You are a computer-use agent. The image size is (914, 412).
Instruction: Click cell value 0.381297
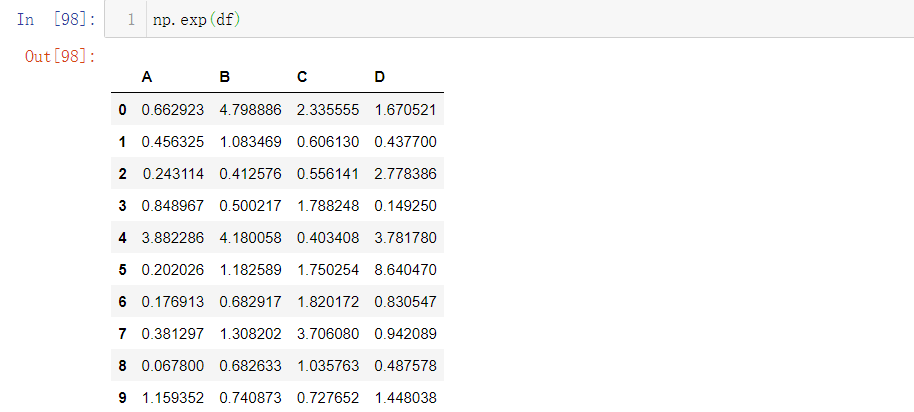[x=173, y=334]
